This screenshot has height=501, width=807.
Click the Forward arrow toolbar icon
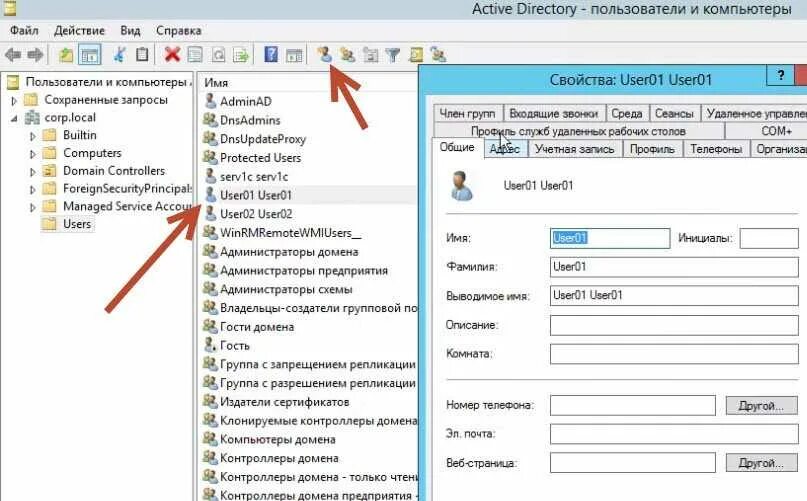pos(35,54)
